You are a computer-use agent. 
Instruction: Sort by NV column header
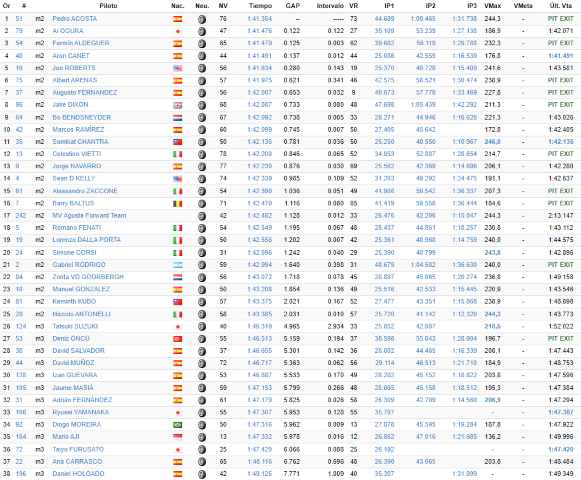[223, 6]
